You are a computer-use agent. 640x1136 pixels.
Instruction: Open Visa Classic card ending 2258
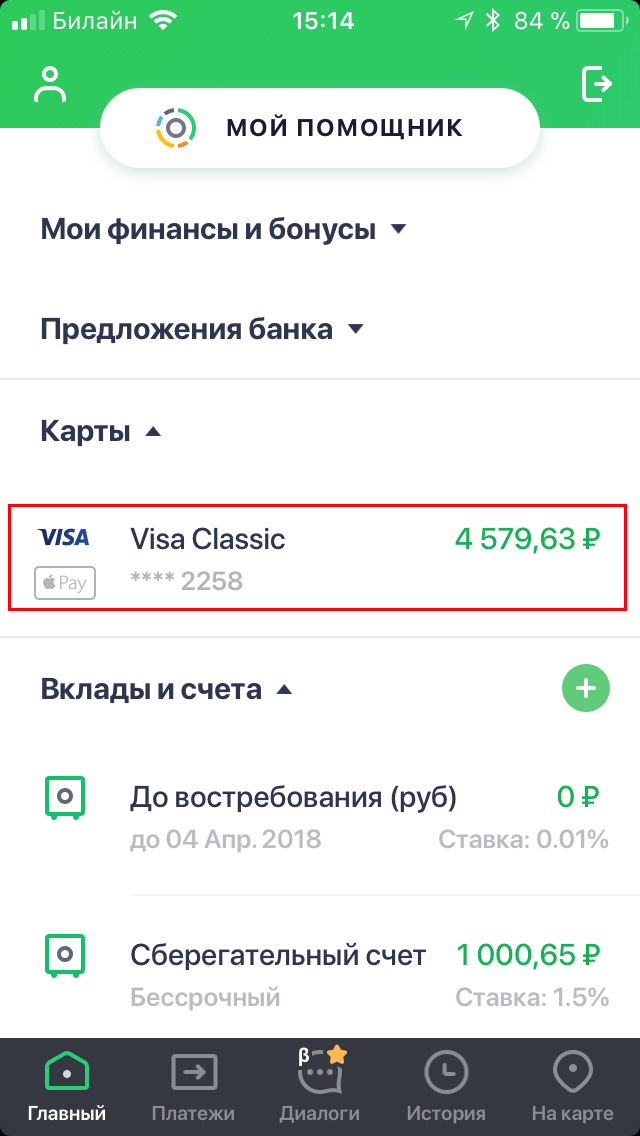tap(320, 558)
